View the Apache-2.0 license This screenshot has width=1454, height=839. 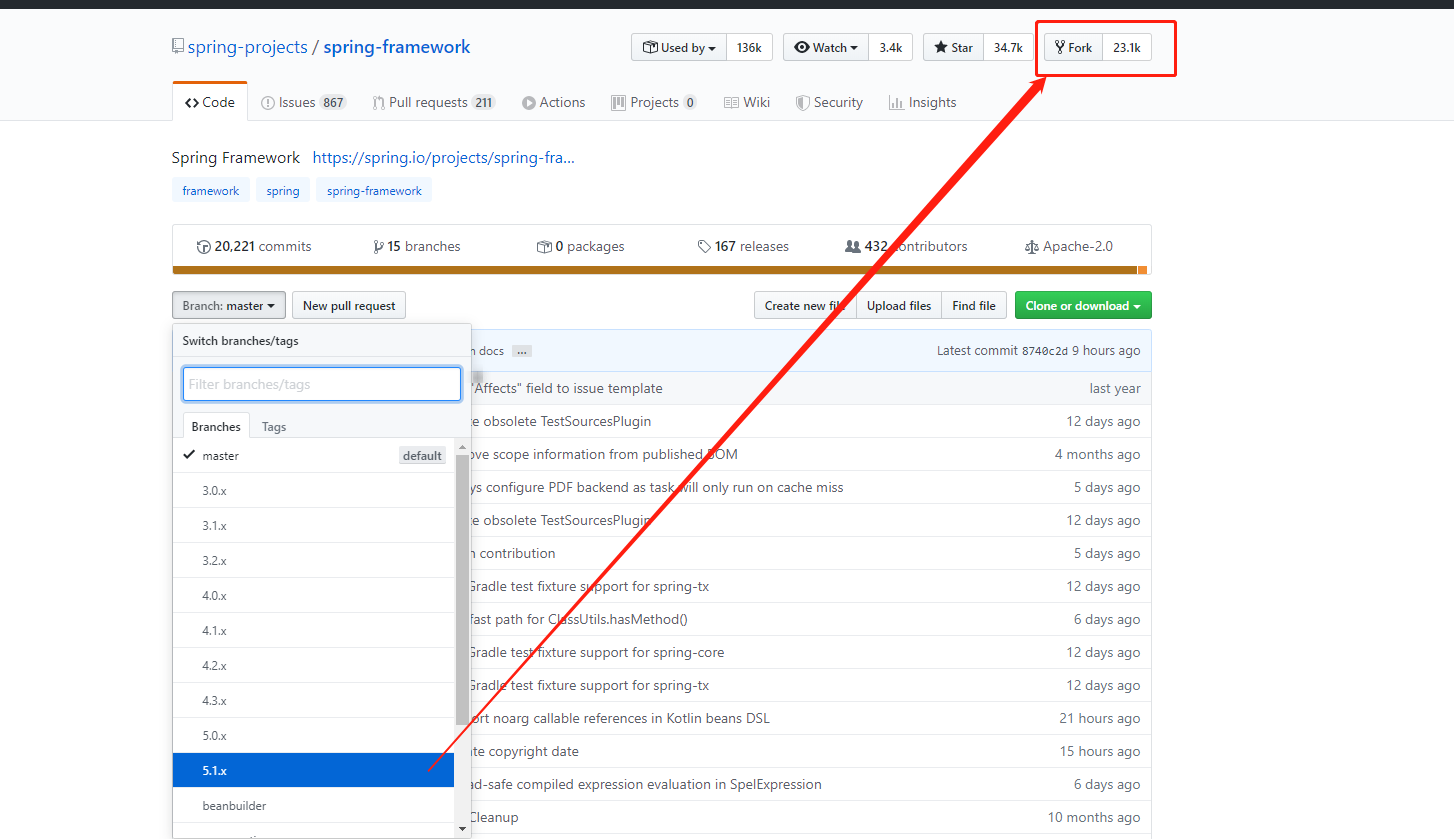coord(1069,246)
